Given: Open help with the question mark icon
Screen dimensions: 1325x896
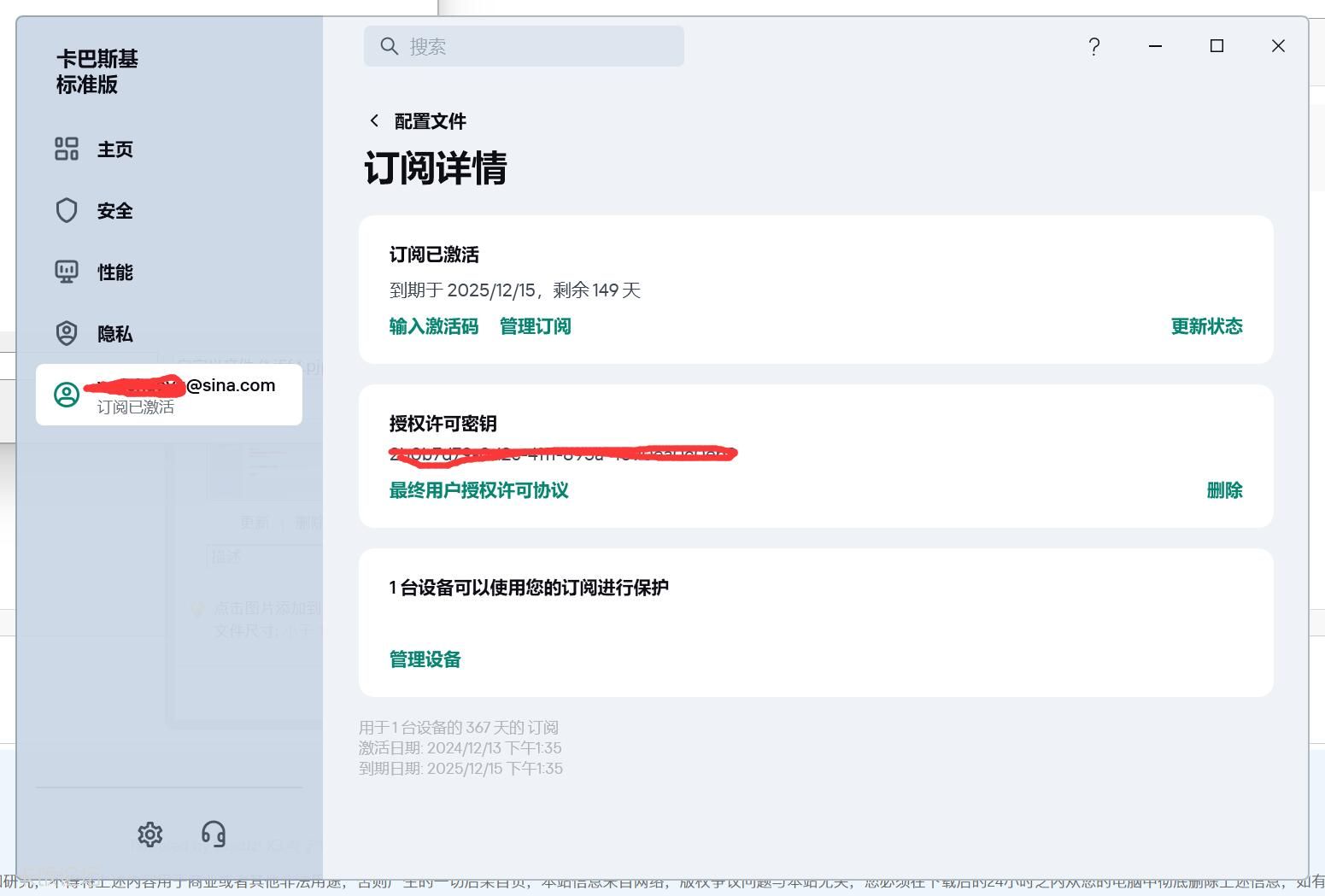Looking at the screenshot, I should coord(1094,46).
